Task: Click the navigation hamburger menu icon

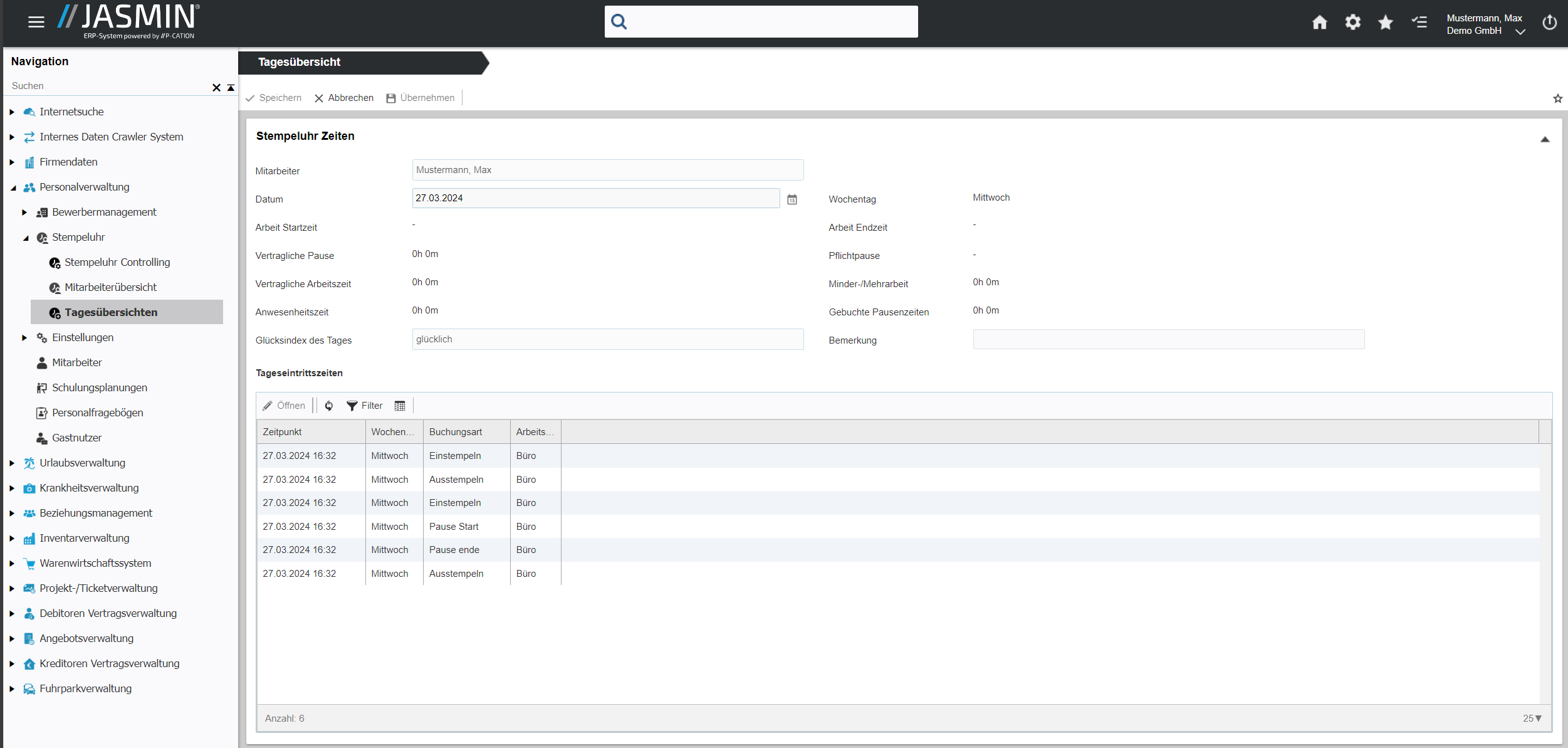Action: tap(36, 22)
